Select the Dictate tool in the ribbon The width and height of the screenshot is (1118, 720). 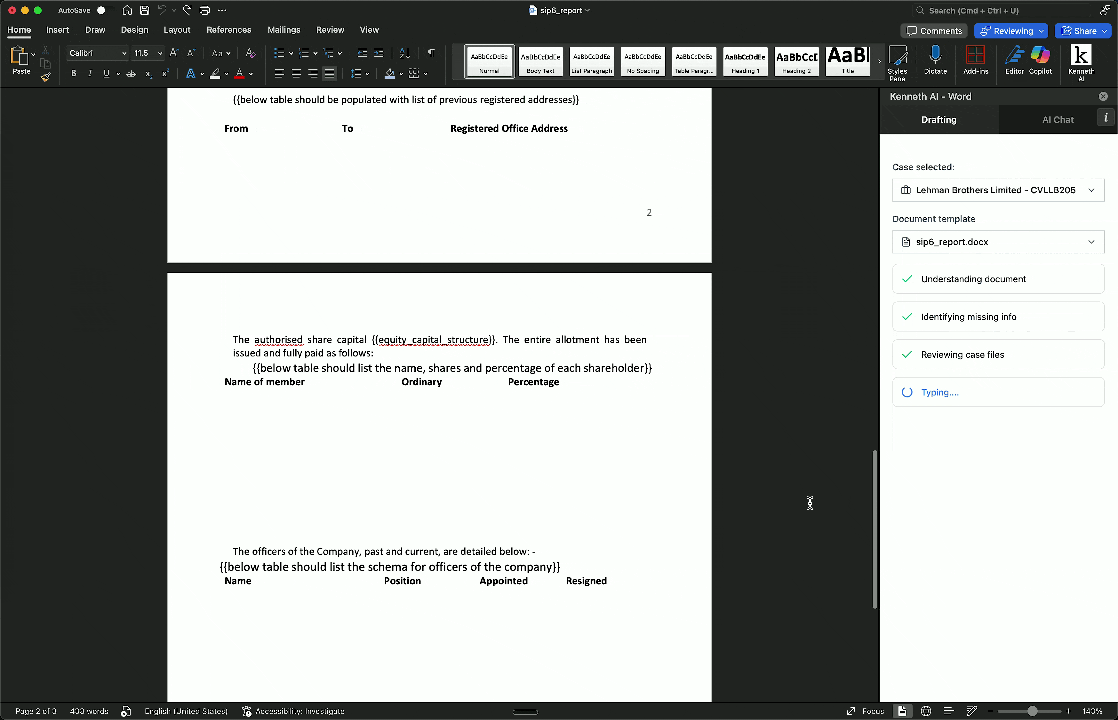pyautogui.click(x=934, y=61)
